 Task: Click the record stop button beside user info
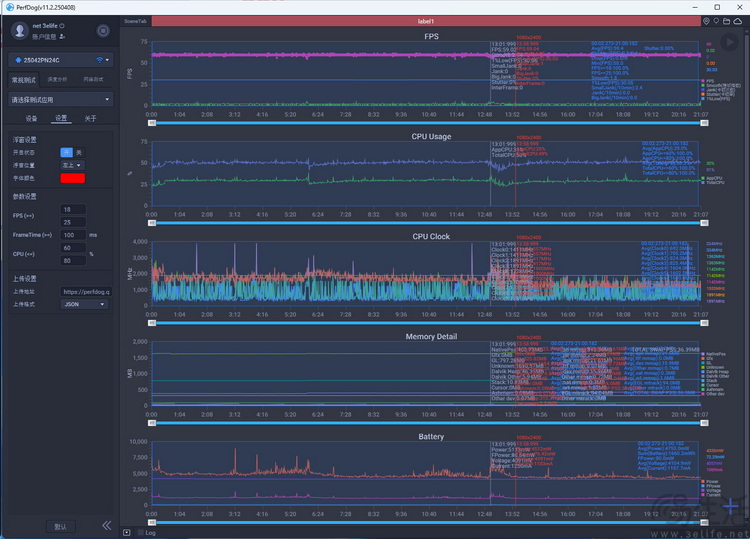(103, 31)
